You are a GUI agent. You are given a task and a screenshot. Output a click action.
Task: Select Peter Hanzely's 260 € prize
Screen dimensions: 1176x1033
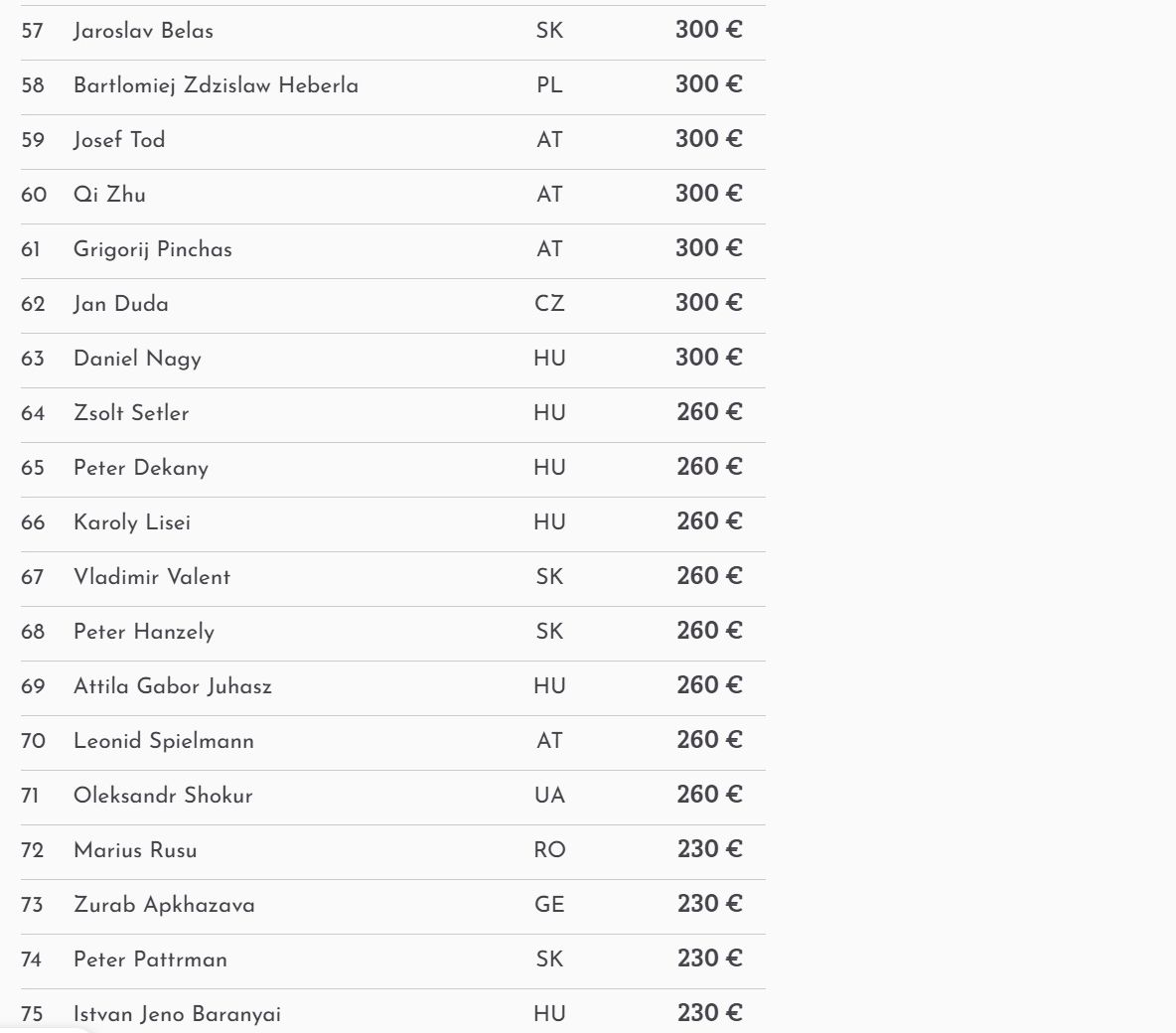(x=708, y=631)
